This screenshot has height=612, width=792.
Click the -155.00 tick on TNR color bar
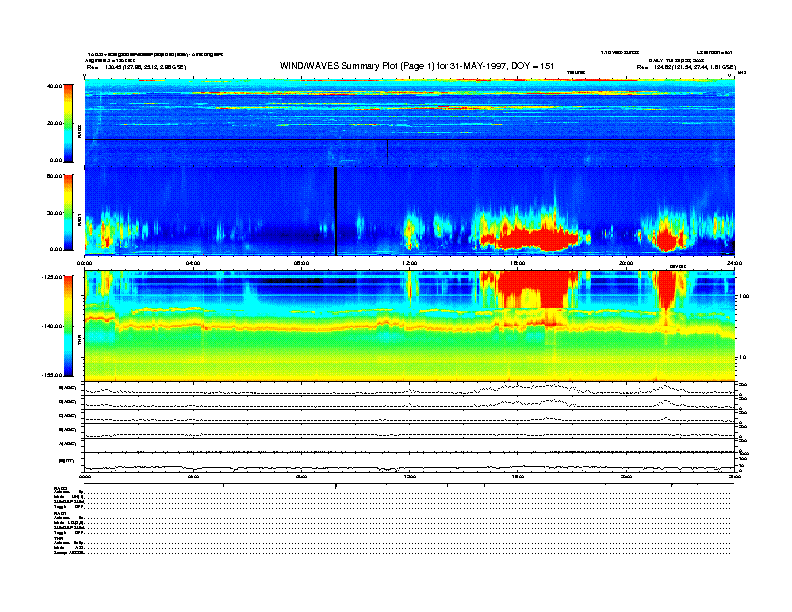(52, 375)
